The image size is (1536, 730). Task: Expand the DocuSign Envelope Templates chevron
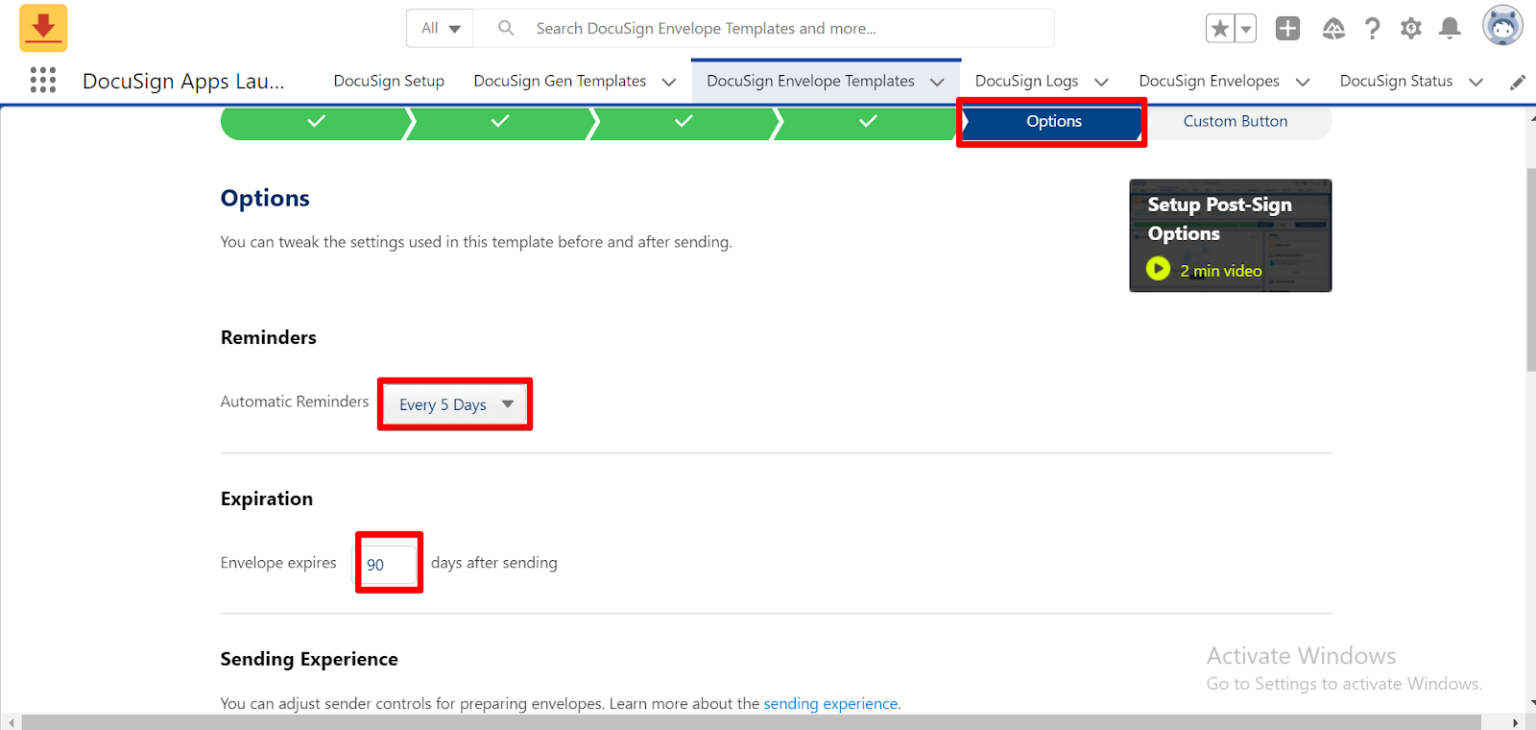tap(937, 82)
